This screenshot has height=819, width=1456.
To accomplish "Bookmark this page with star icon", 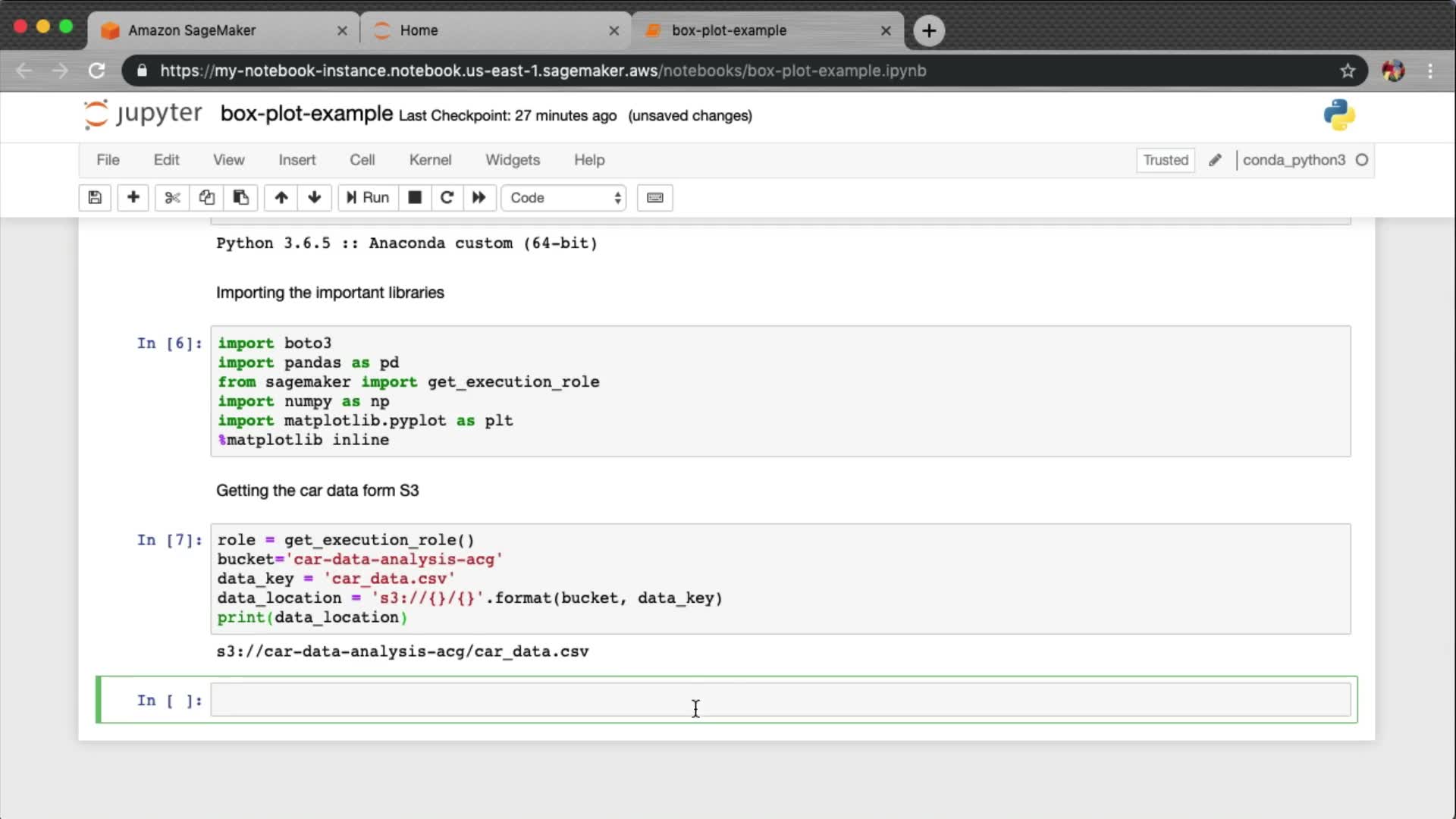I will click(1348, 71).
